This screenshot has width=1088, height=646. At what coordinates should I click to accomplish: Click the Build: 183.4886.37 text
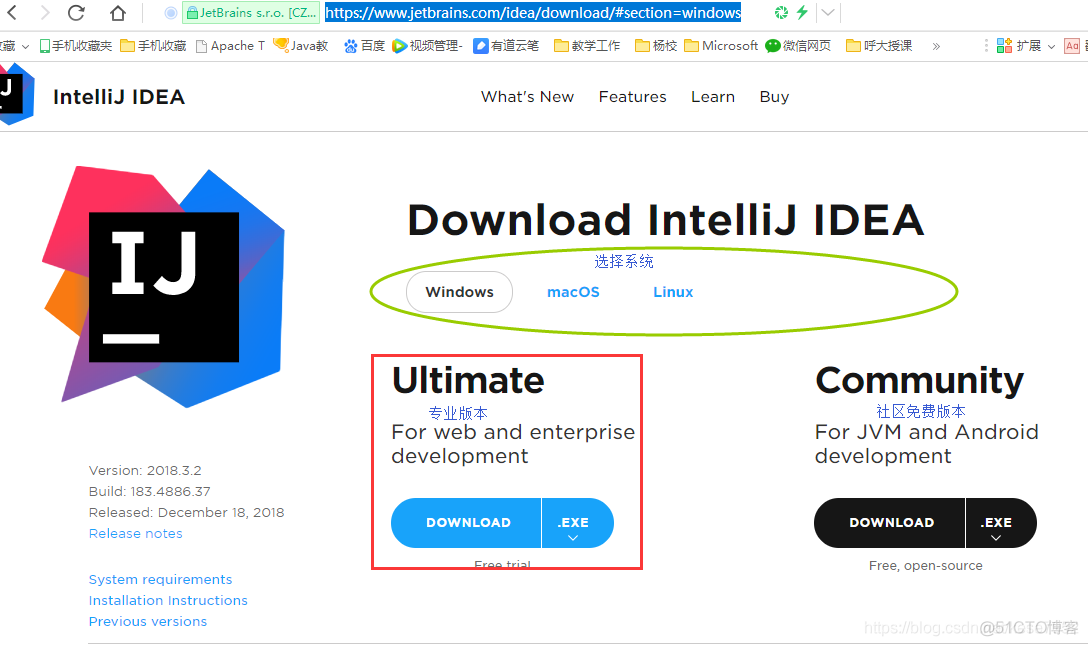[x=149, y=491]
